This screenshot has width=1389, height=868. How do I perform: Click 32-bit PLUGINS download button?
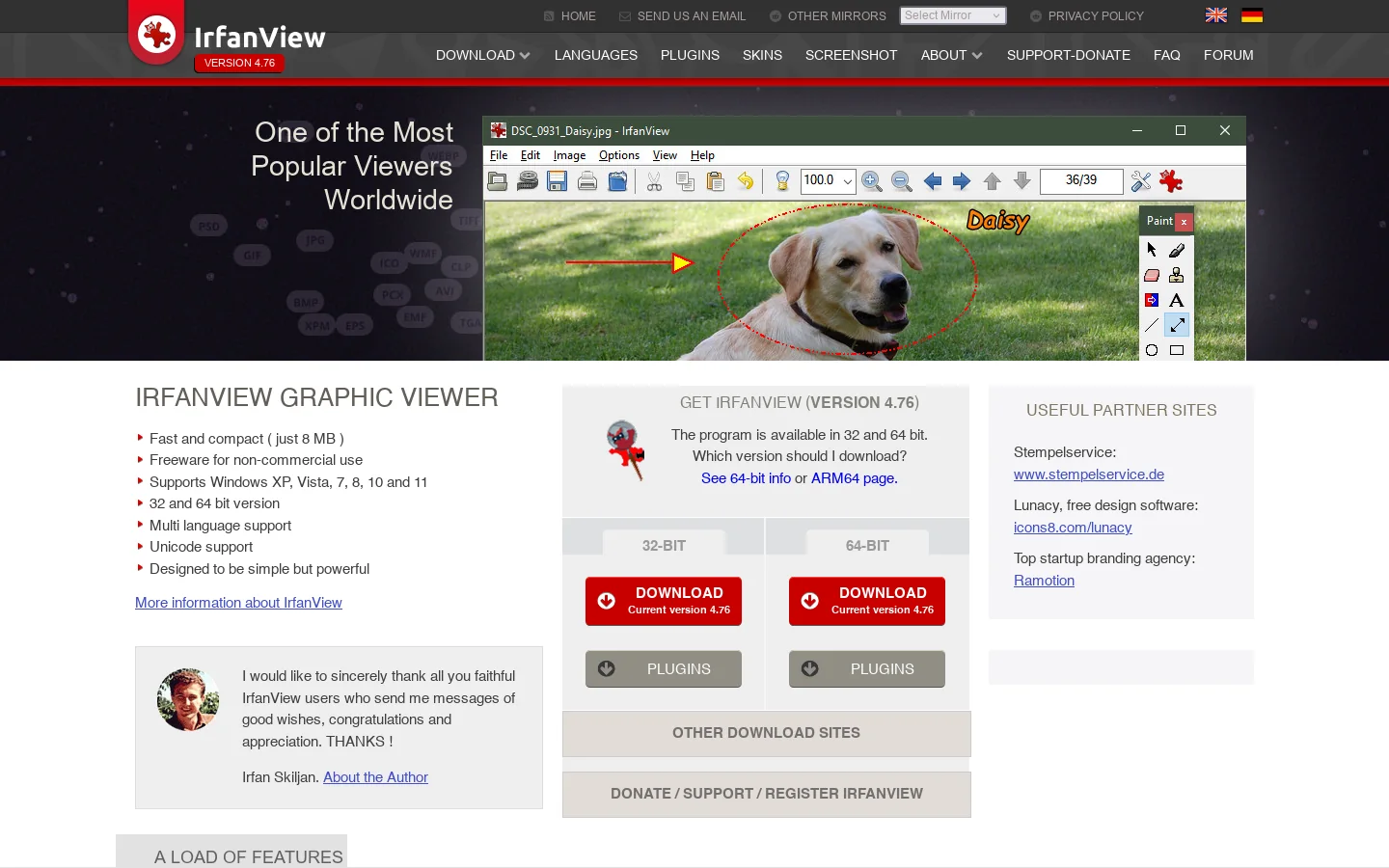664,668
